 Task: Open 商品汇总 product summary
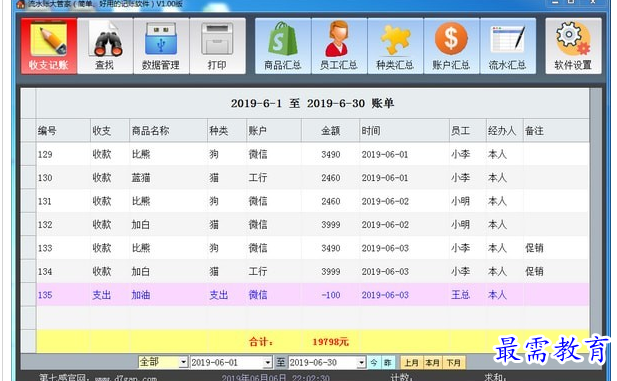[283, 46]
